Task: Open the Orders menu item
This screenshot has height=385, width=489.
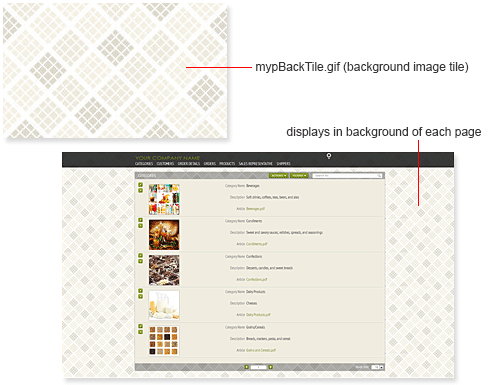Action: tap(210, 164)
